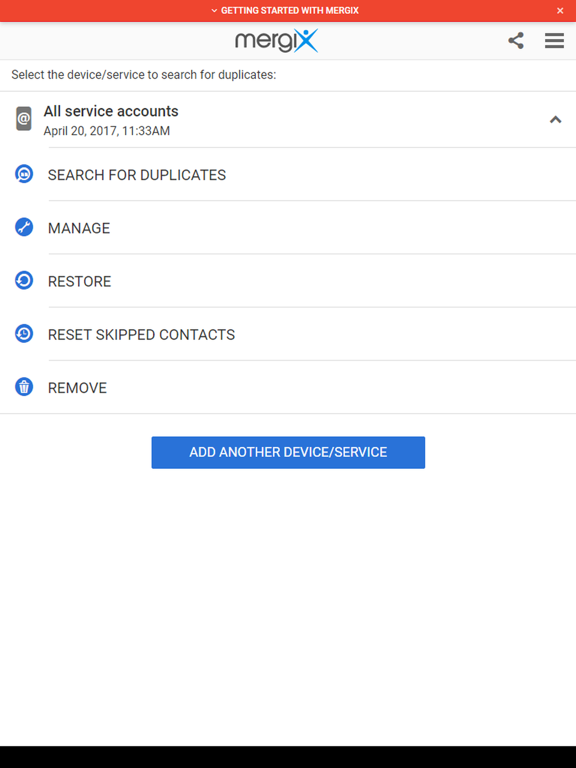Click the Search for Duplicates icon
The width and height of the screenshot is (576, 768).
tap(24, 174)
